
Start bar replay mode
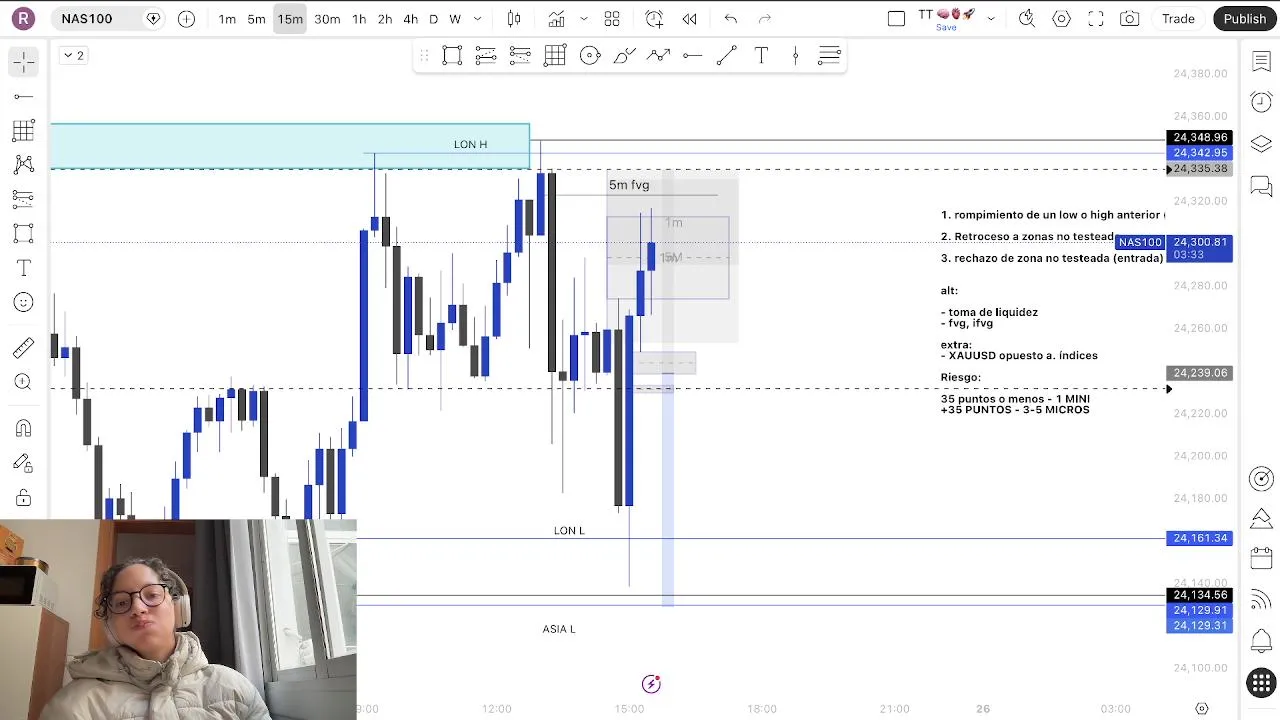689,19
